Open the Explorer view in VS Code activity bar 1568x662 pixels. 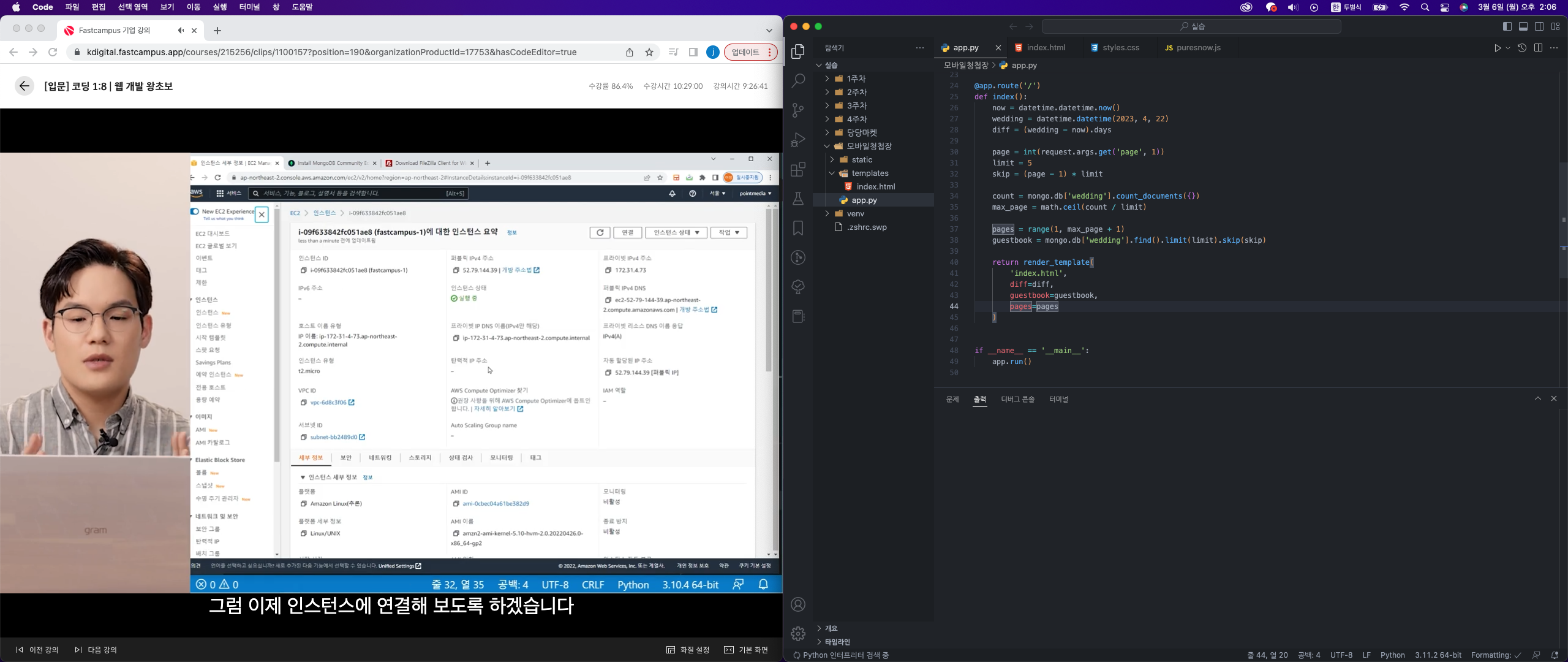coord(797,51)
